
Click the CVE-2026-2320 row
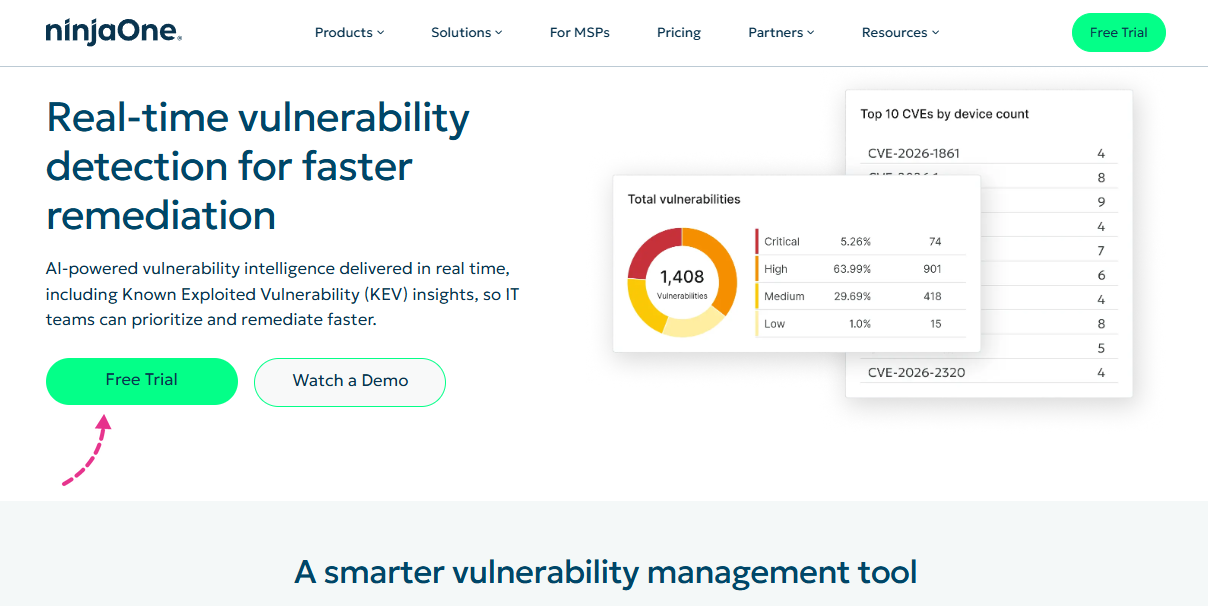point(989,373)
